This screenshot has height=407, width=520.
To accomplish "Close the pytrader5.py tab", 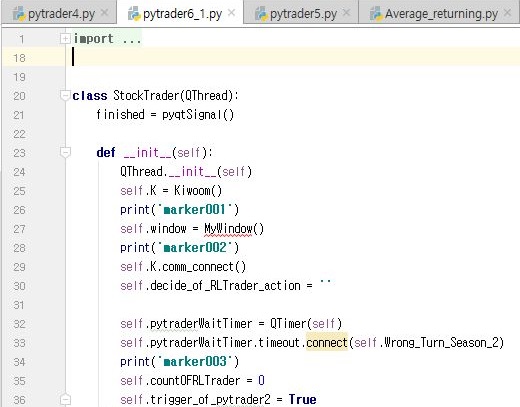I will (x=347, y=13).
